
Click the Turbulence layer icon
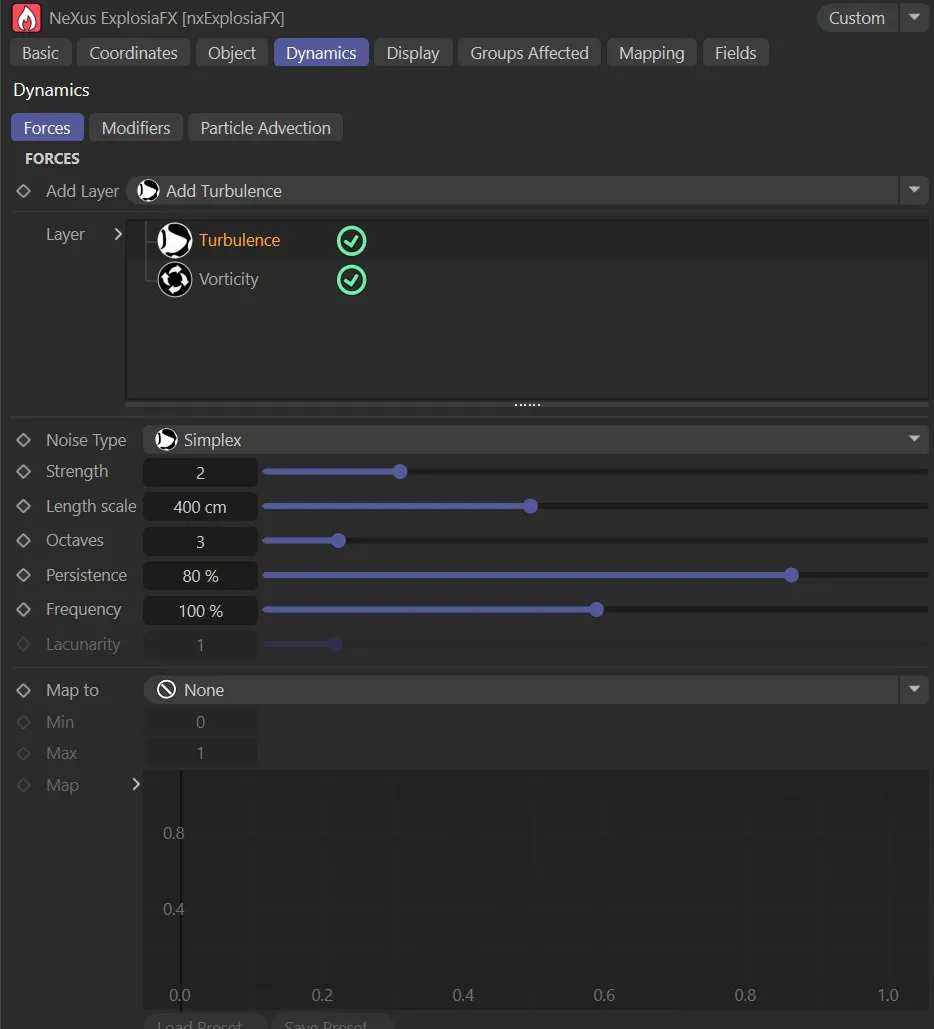point(175,240)
